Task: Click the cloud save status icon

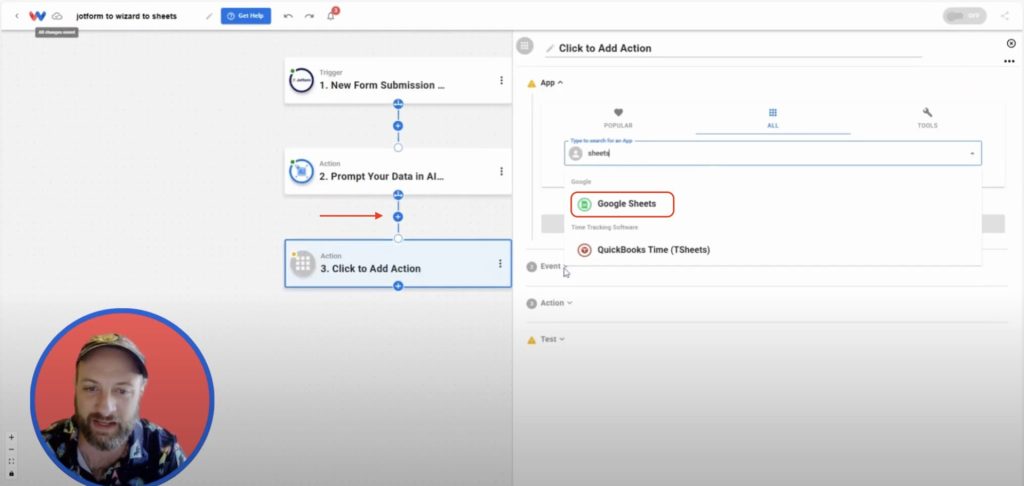Action: (57, 16)
